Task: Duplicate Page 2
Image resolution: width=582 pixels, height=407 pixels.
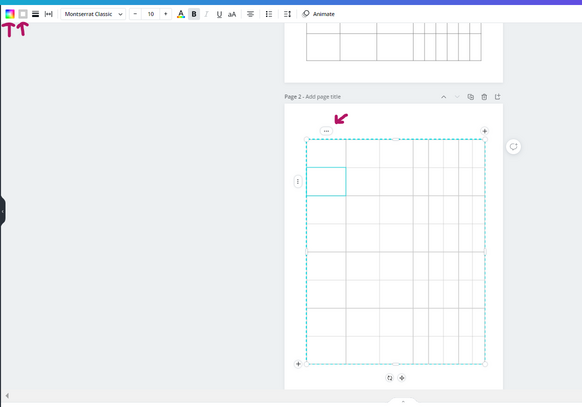Action: (471, 97)
